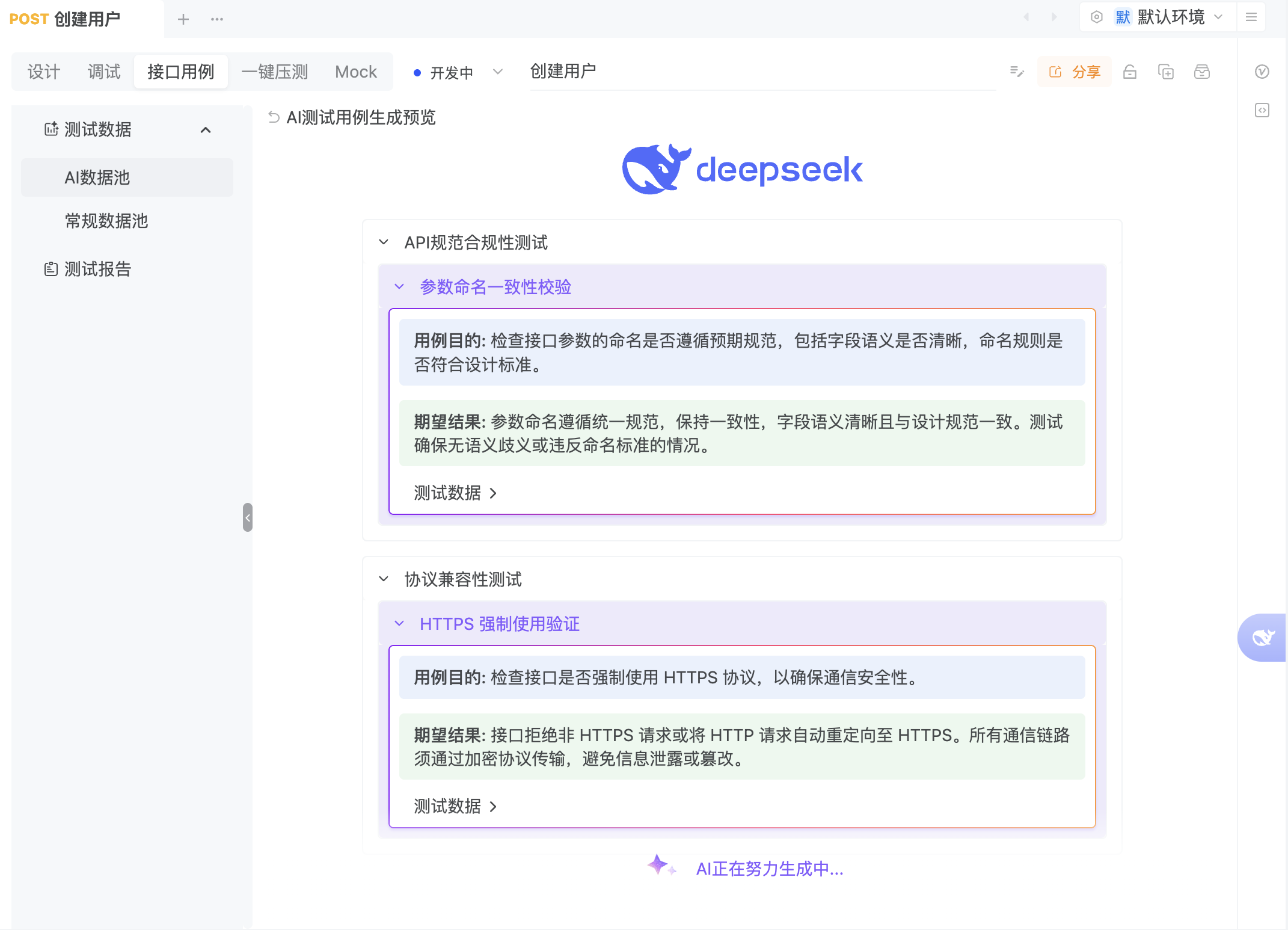
Task: Select 常规数据池 in the sidebar
Action: (127, 221)
